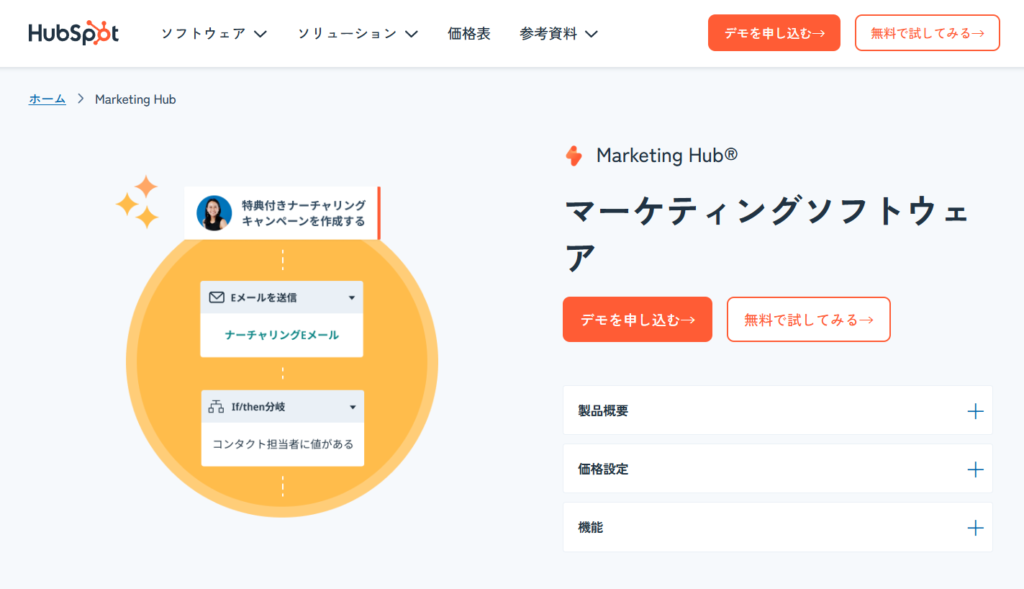This screenshot has width=1024, height=589.
Task: Click コンタクト担当者に値がある text
Action: [x=283, y=444]
